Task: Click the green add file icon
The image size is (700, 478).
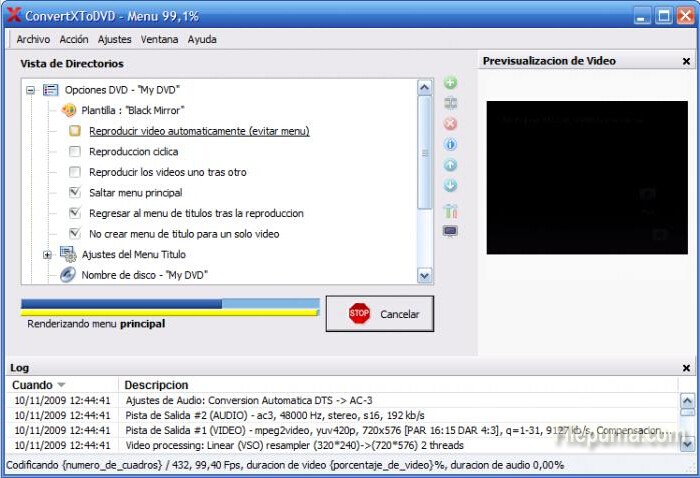Action: 450,83
